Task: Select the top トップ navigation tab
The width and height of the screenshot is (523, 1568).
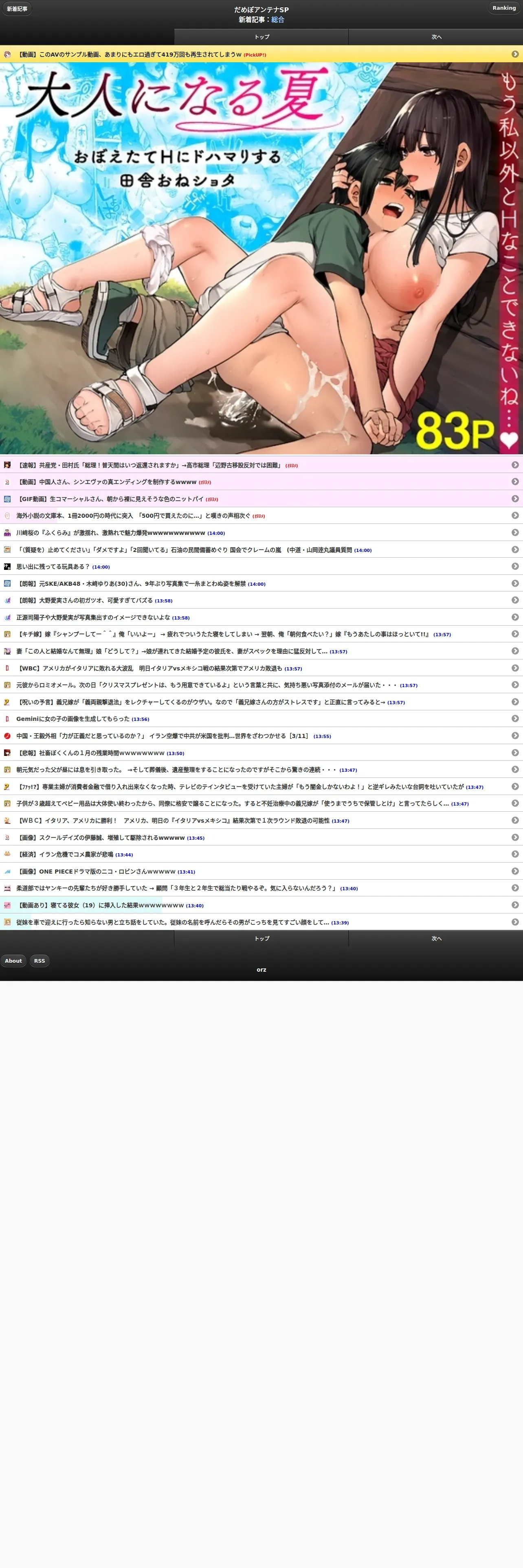Action: 261,37
